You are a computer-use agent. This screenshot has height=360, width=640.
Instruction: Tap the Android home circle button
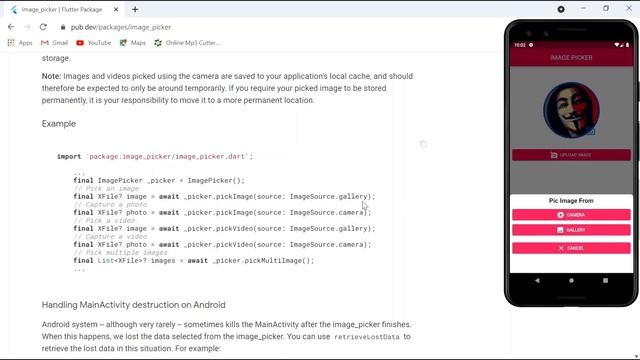tap(571, 280)
